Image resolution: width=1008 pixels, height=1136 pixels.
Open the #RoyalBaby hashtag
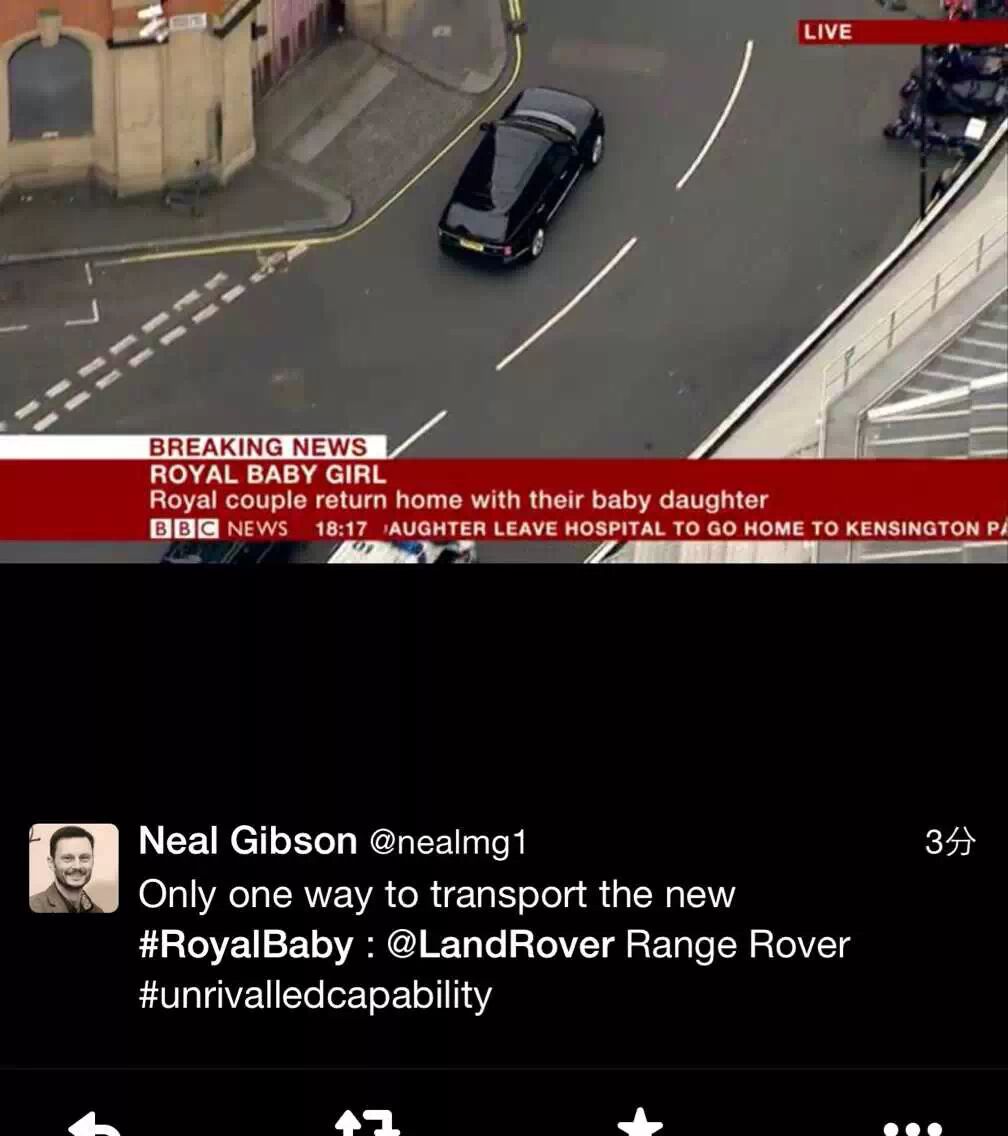[246, 945]
